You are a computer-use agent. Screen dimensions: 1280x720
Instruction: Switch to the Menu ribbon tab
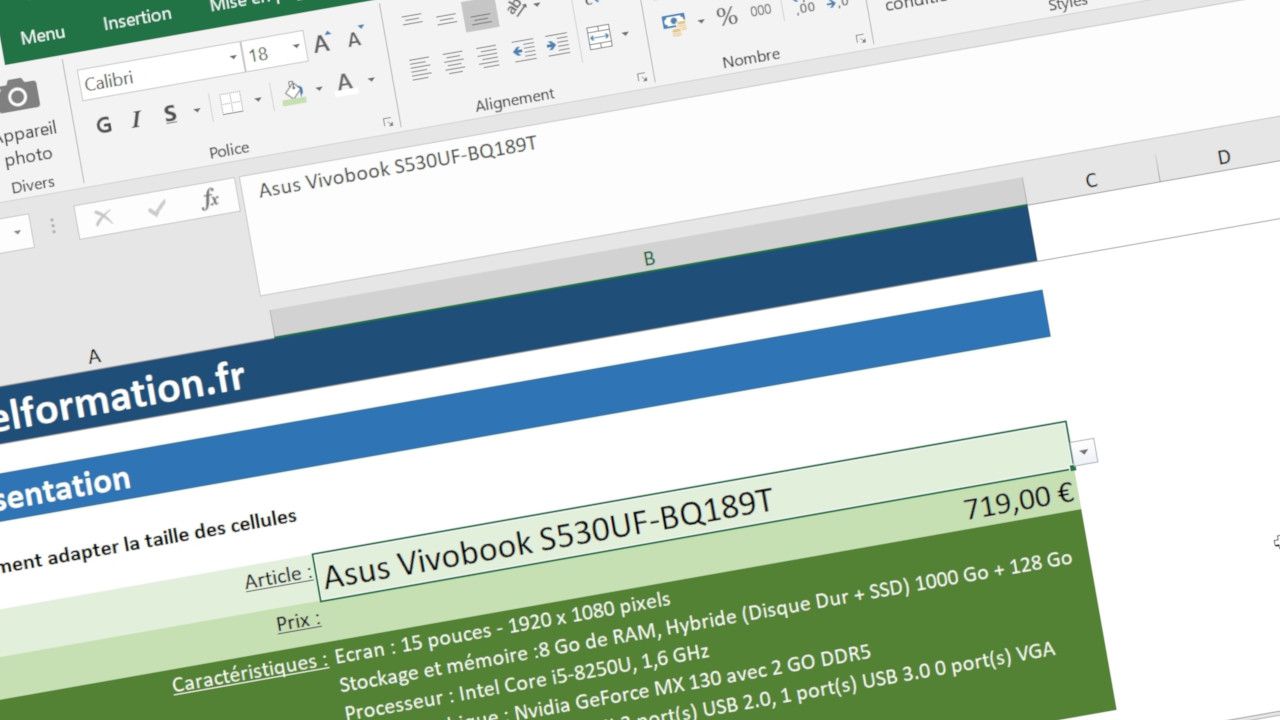pyautogui.click(x=42, y=36)
